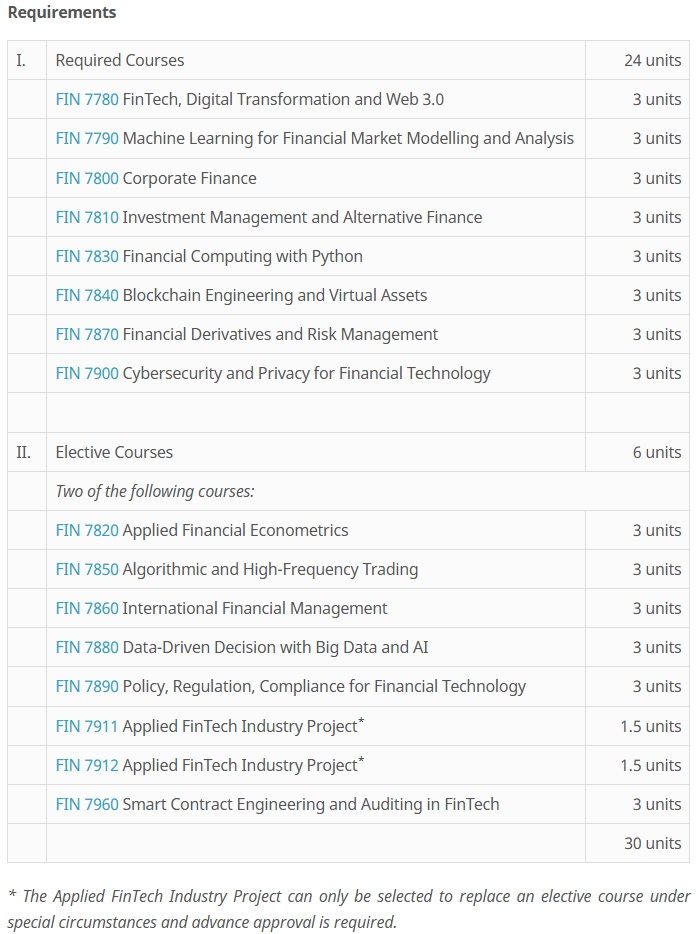Click the FIN 7790 Machine Learning course code
This screenshot has width=696, height=934.
(87, 138)
